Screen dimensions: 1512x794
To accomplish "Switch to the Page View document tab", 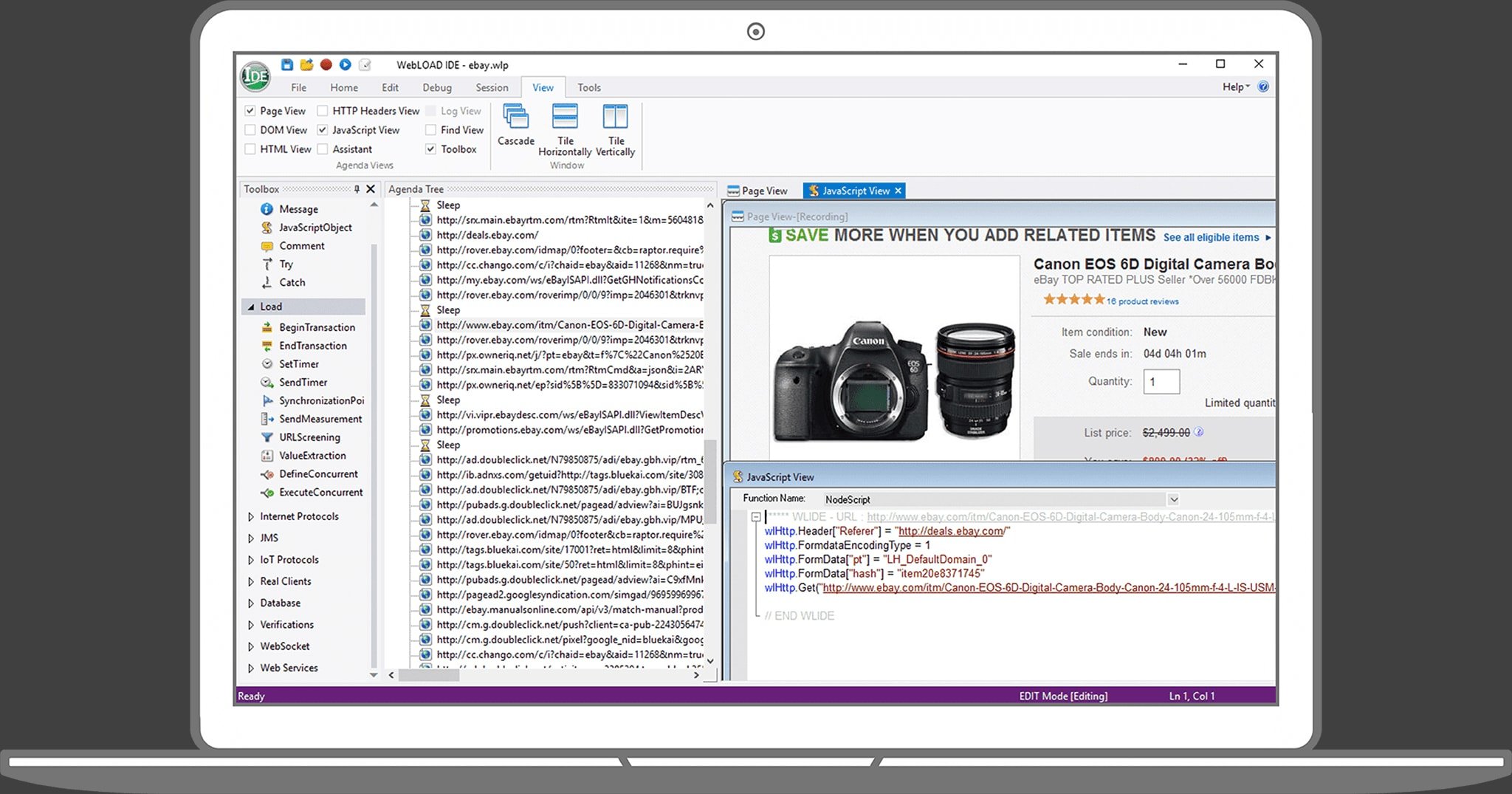I will [758, 191].
